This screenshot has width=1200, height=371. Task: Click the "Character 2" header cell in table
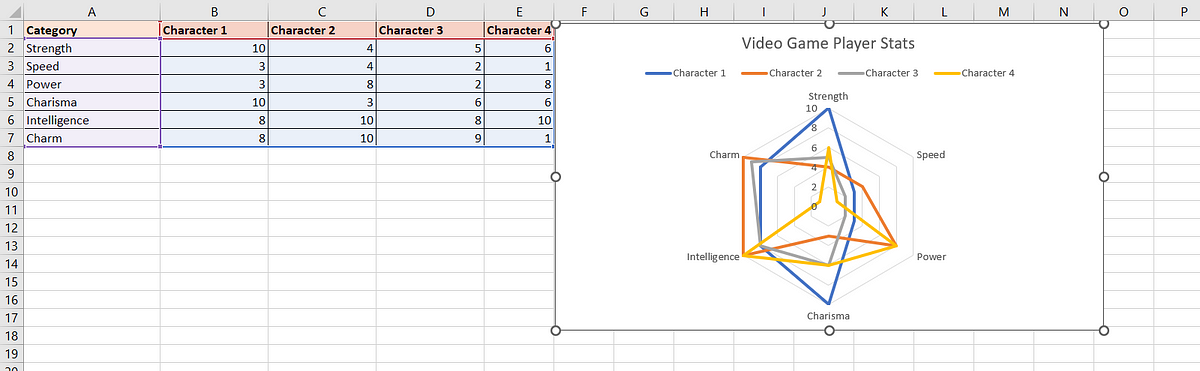coord(321,30)
